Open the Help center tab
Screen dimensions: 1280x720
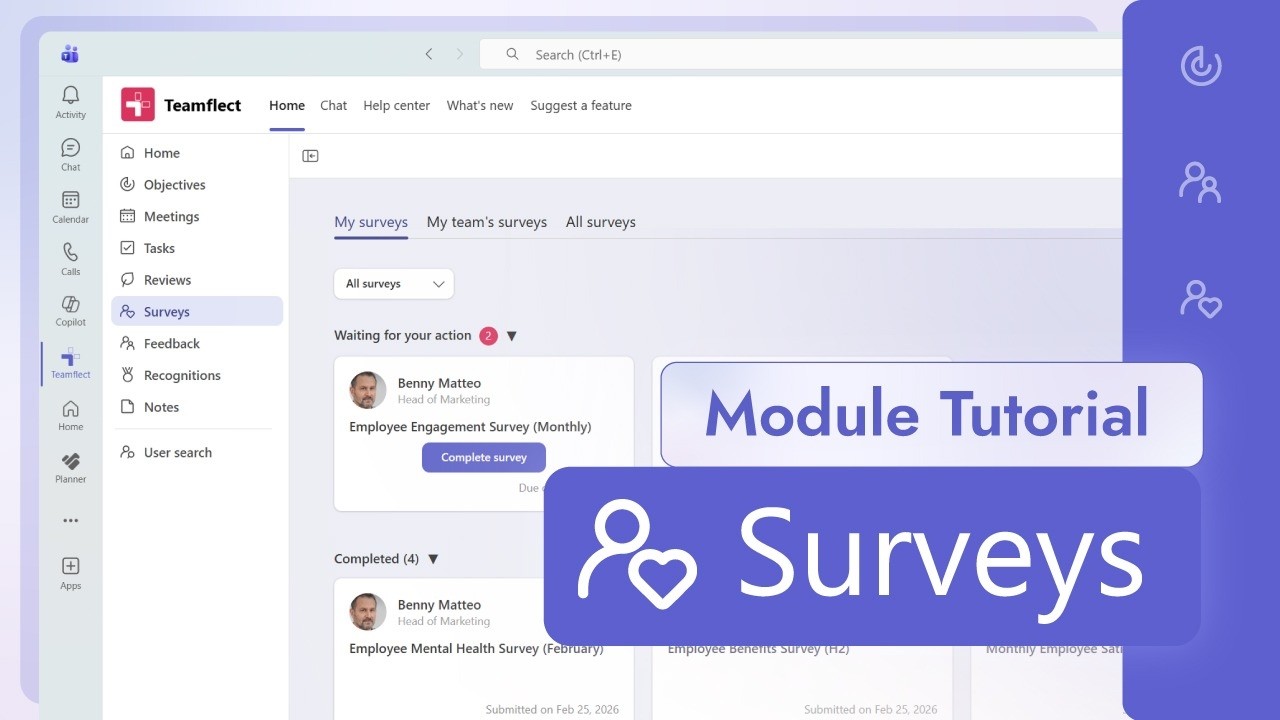click(x=397, y=105)
